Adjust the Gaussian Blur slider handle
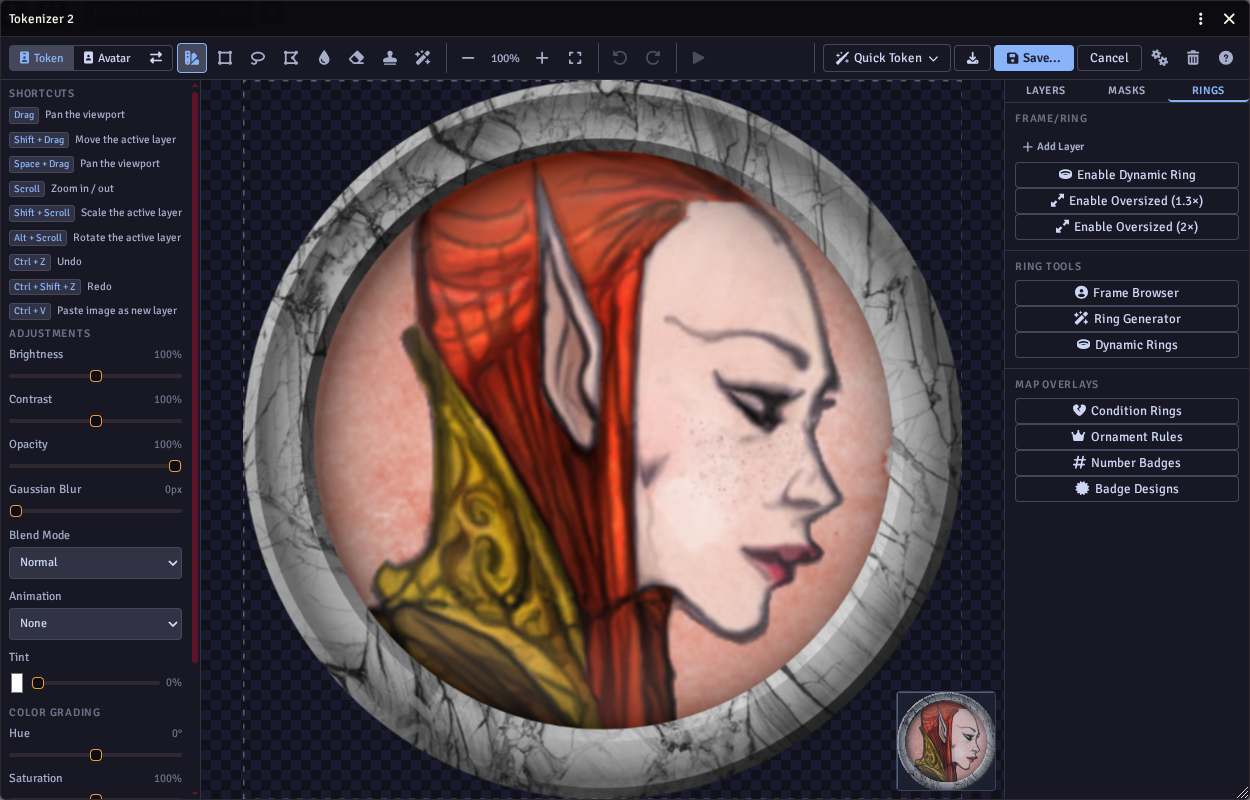The width and height of the screenshot is (1250, 800). coord(16,511)
